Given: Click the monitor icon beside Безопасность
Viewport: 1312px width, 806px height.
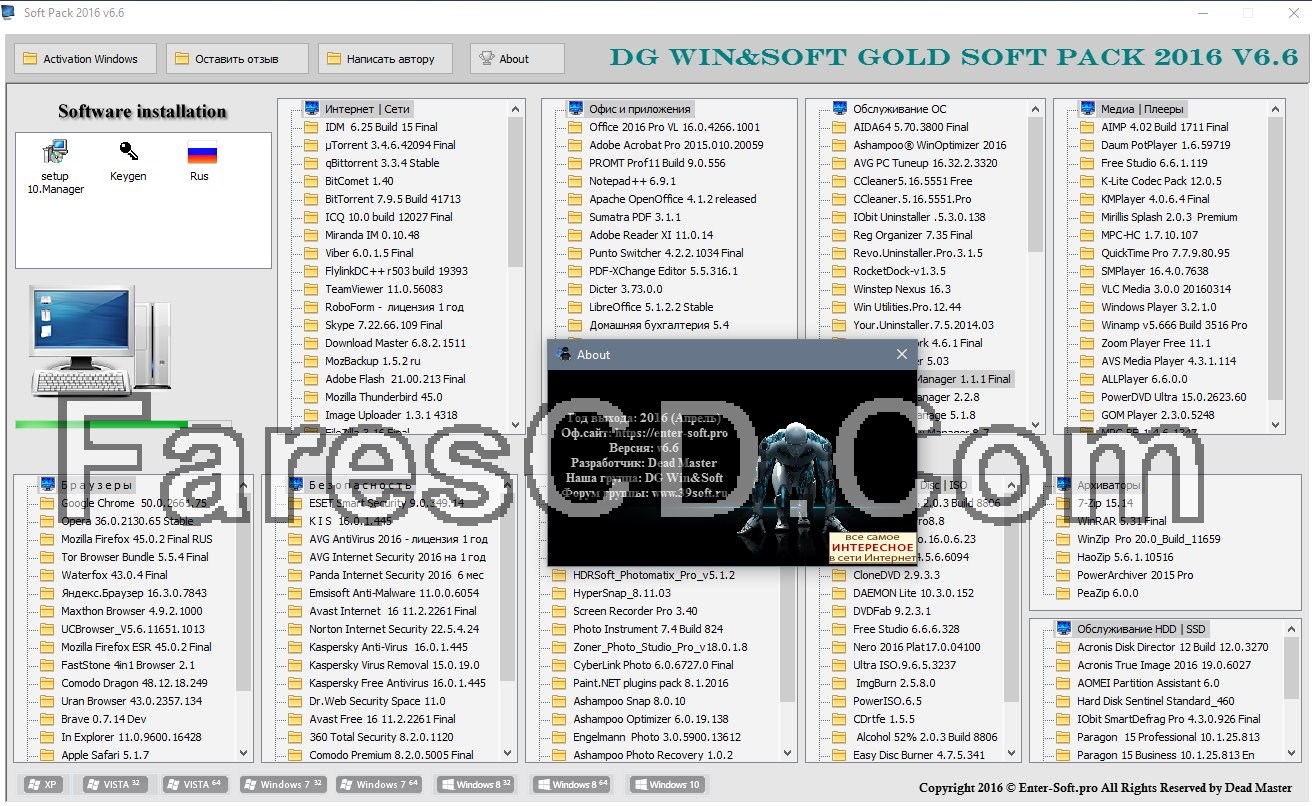Looking at the screenshot, I should coord(295,485).
